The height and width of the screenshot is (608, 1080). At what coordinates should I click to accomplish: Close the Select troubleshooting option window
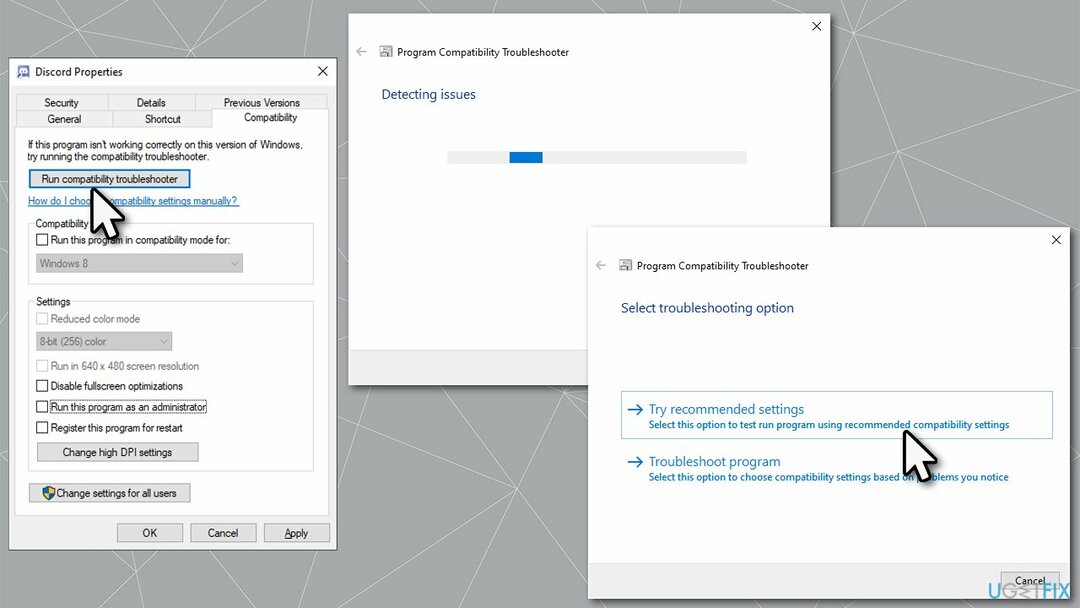pos(1056,240)
